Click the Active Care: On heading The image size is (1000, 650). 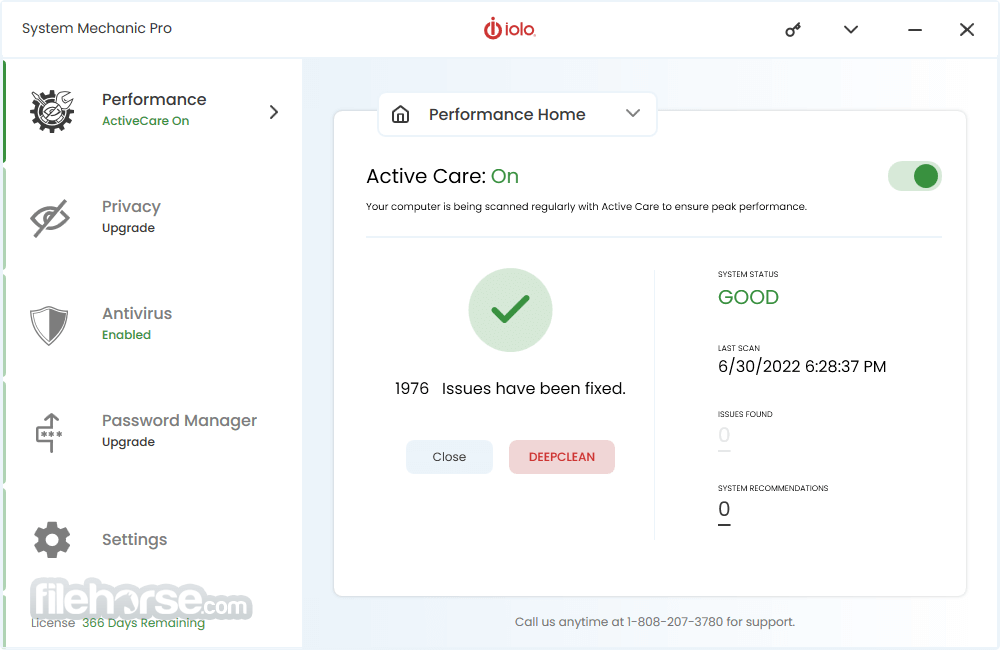443,176
